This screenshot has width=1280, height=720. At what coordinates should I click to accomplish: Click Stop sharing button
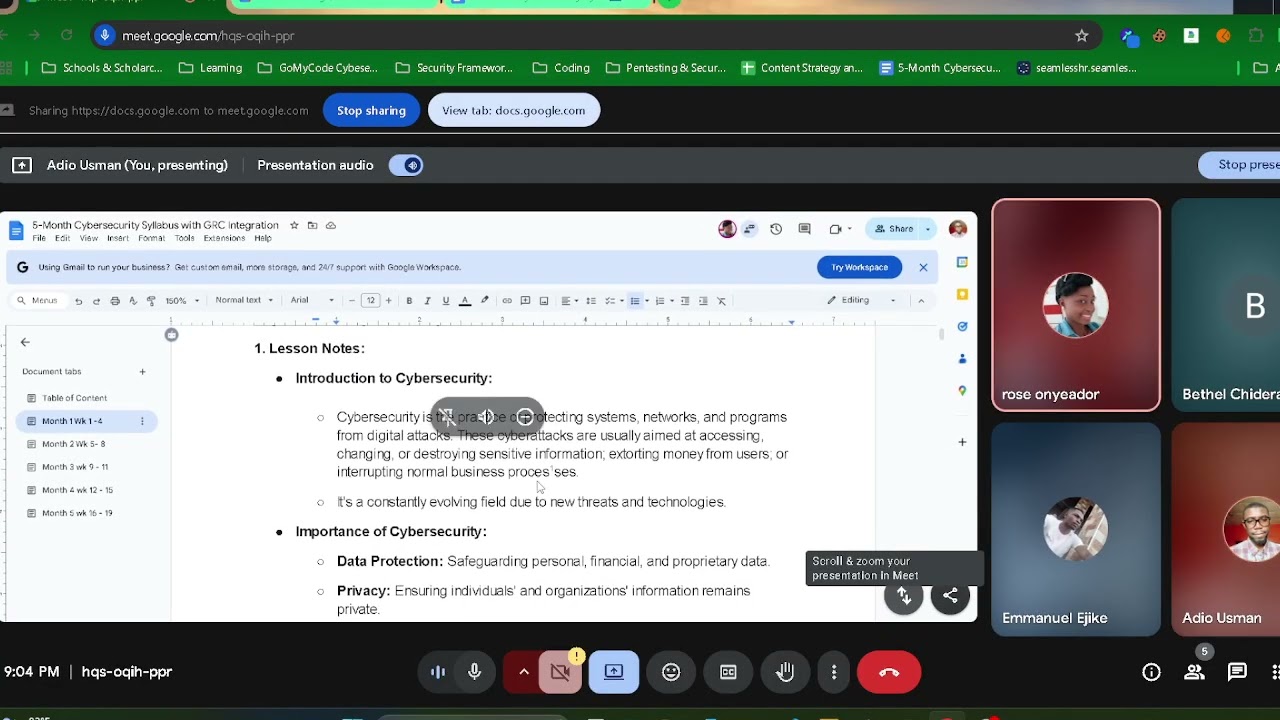point(371,110)
